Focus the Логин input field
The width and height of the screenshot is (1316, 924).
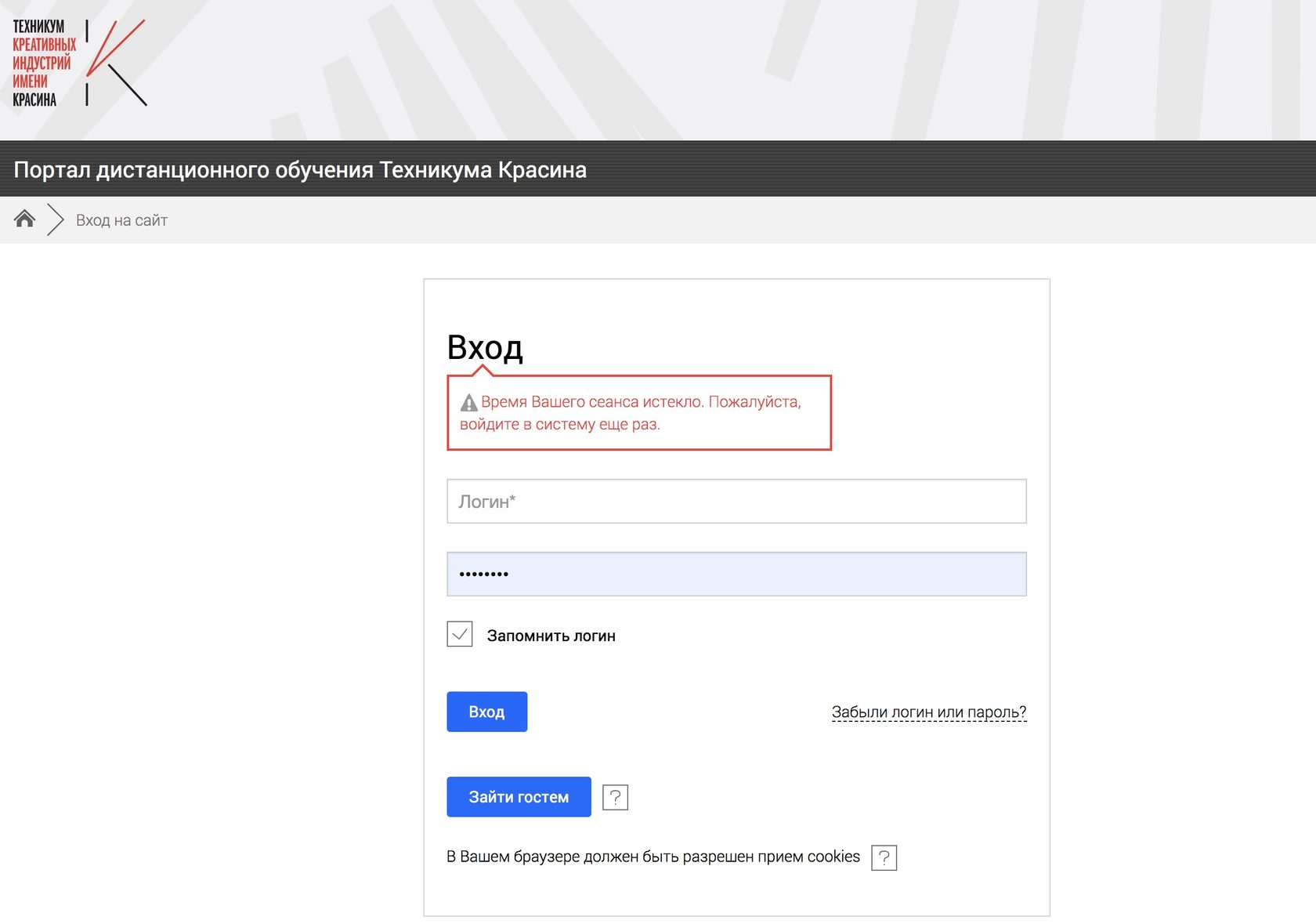pyautogui.click(x=736, y=502)
